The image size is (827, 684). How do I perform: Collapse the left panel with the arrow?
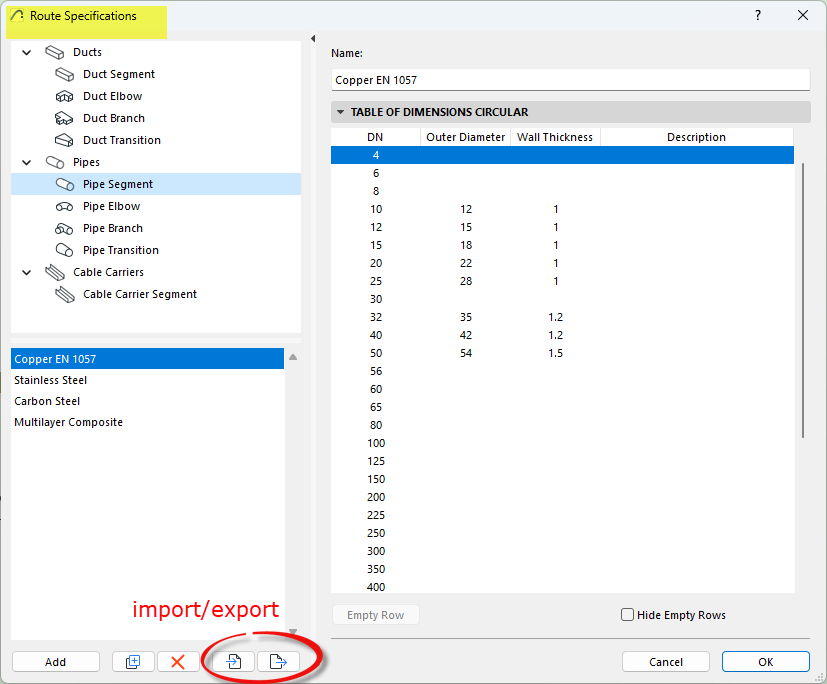click(x=313, y=38)
